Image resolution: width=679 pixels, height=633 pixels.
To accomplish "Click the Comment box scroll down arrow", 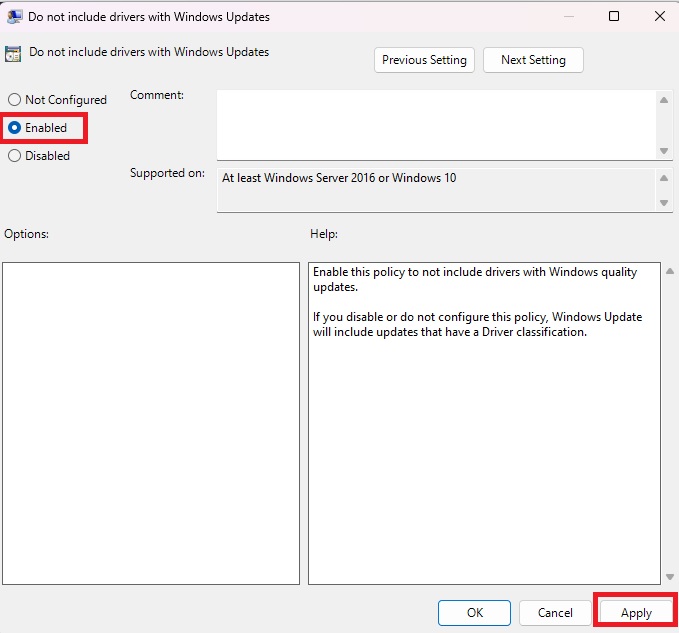I will coord(663,151).
